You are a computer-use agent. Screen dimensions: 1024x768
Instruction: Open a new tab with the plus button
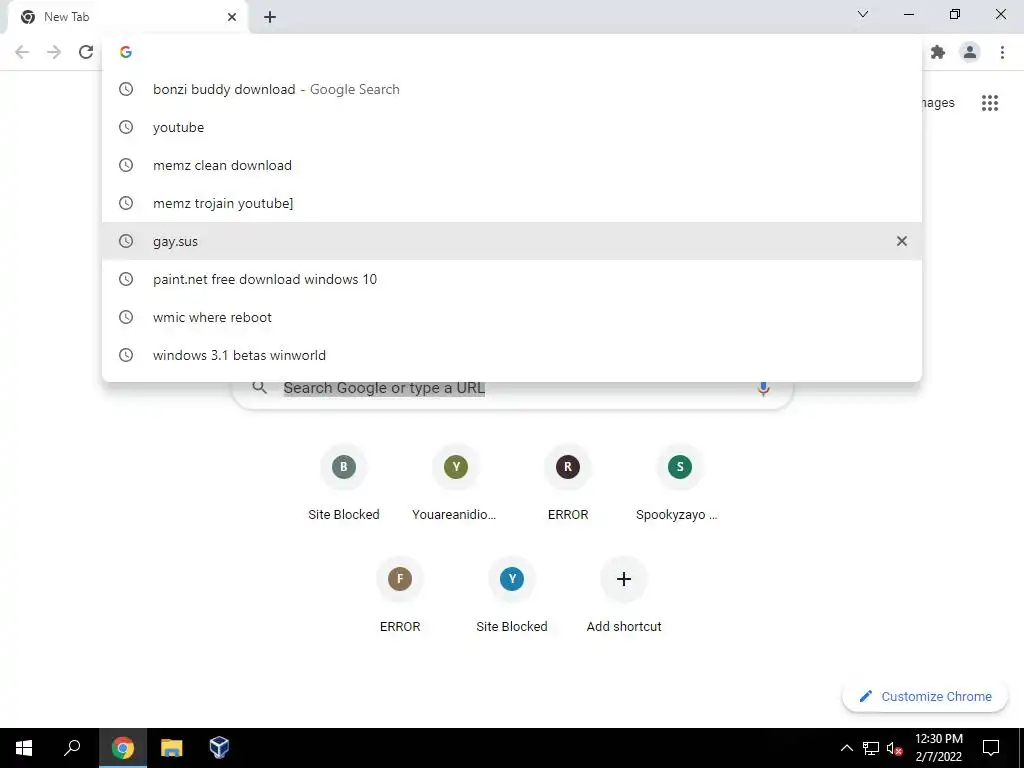[x=270, y=17]
